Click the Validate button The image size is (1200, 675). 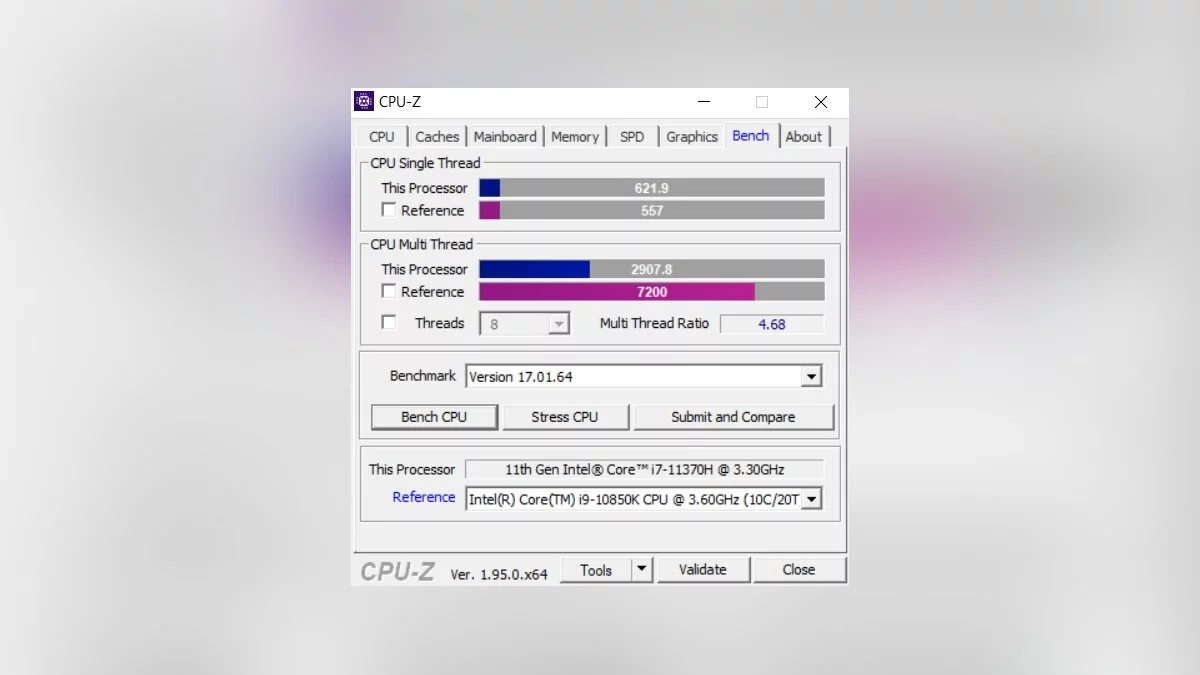(703, 570)
